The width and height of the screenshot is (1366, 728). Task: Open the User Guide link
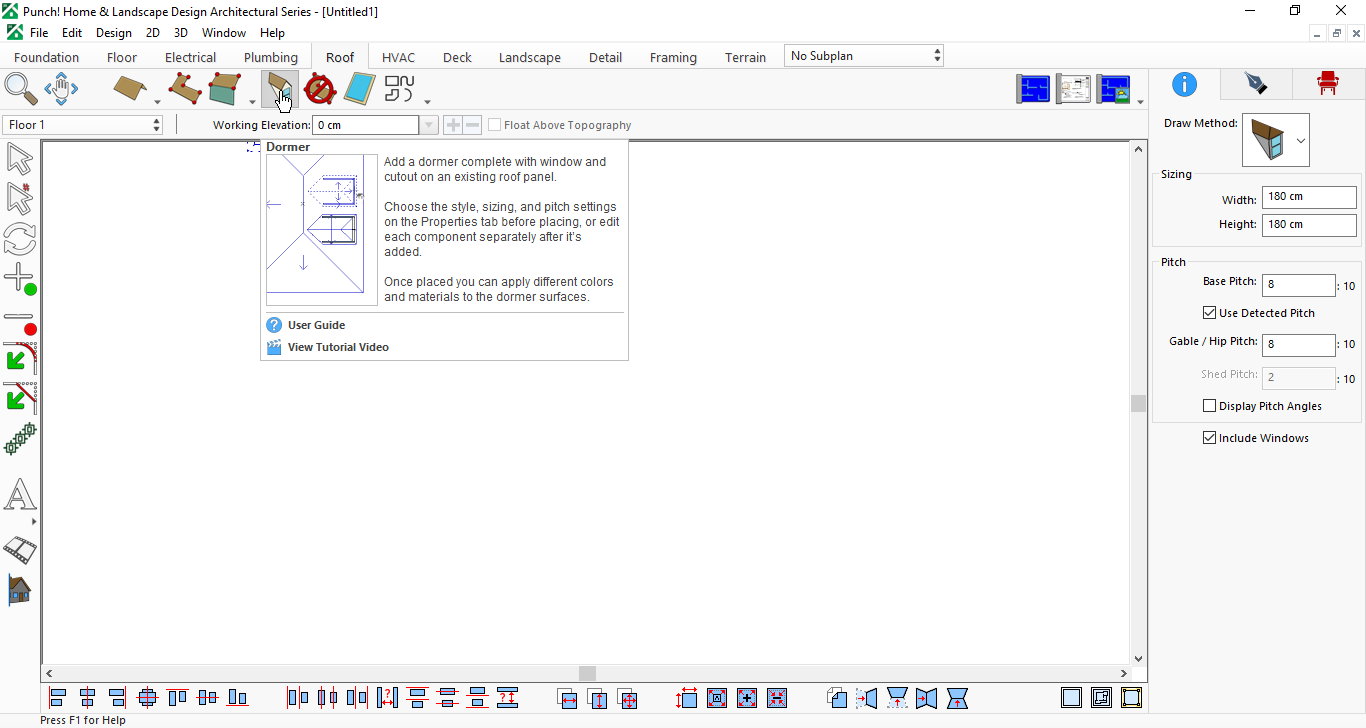coord(316,325)
